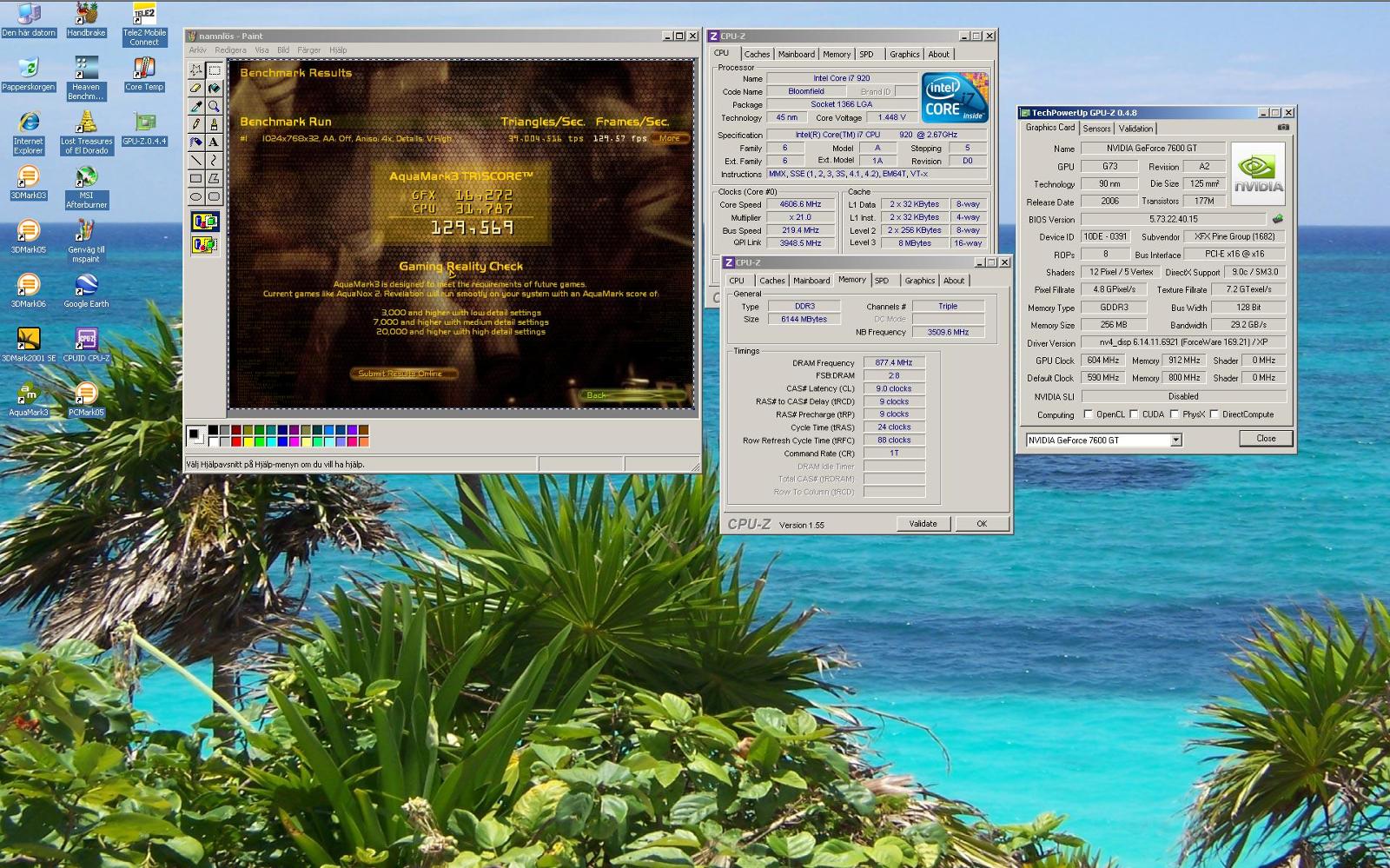
Task: Open the Arkiv menu in Paint
Action: [x=198, y=50]
